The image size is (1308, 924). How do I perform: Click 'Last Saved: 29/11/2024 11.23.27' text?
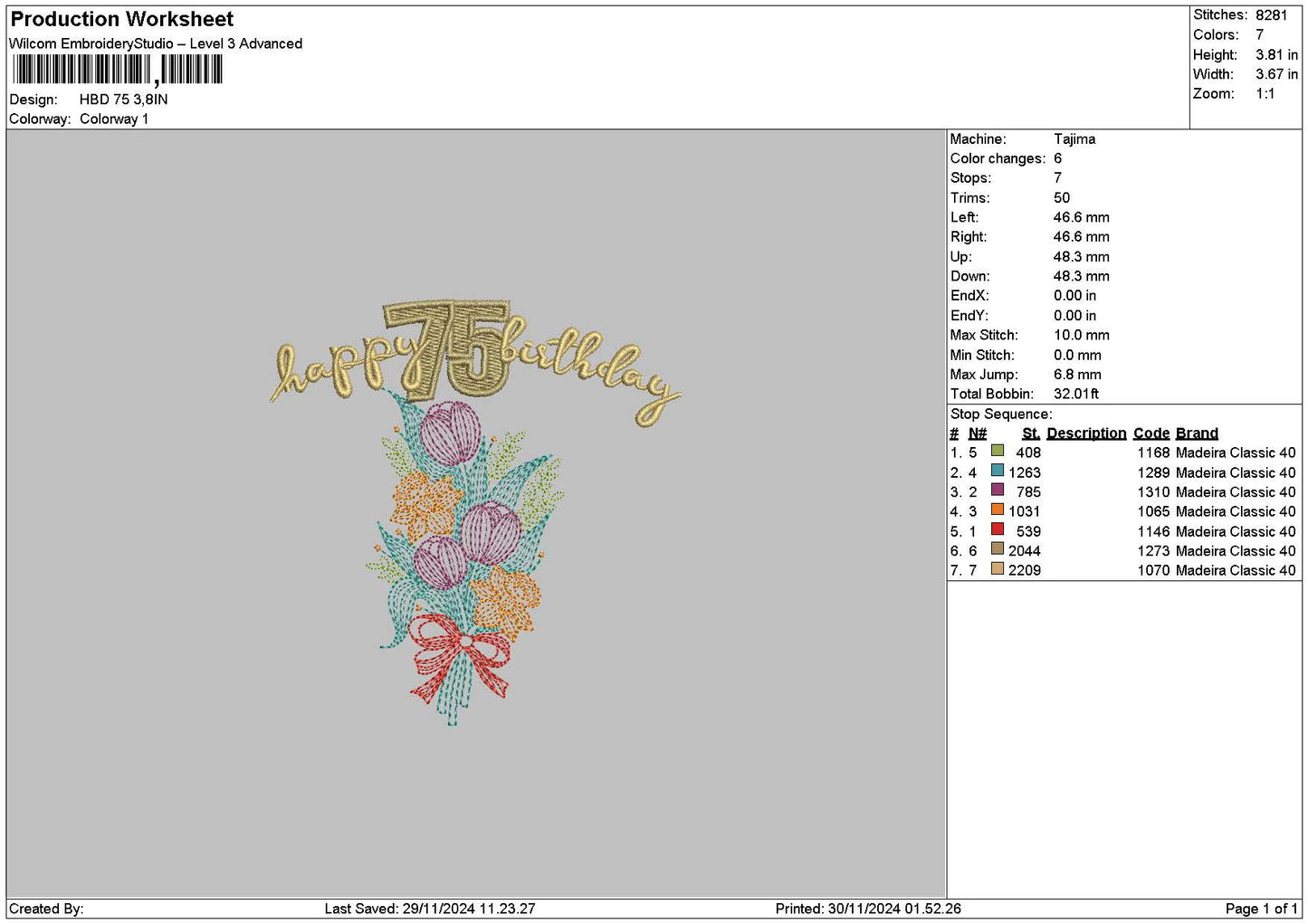pyautogui.click(x=430, y=909)
